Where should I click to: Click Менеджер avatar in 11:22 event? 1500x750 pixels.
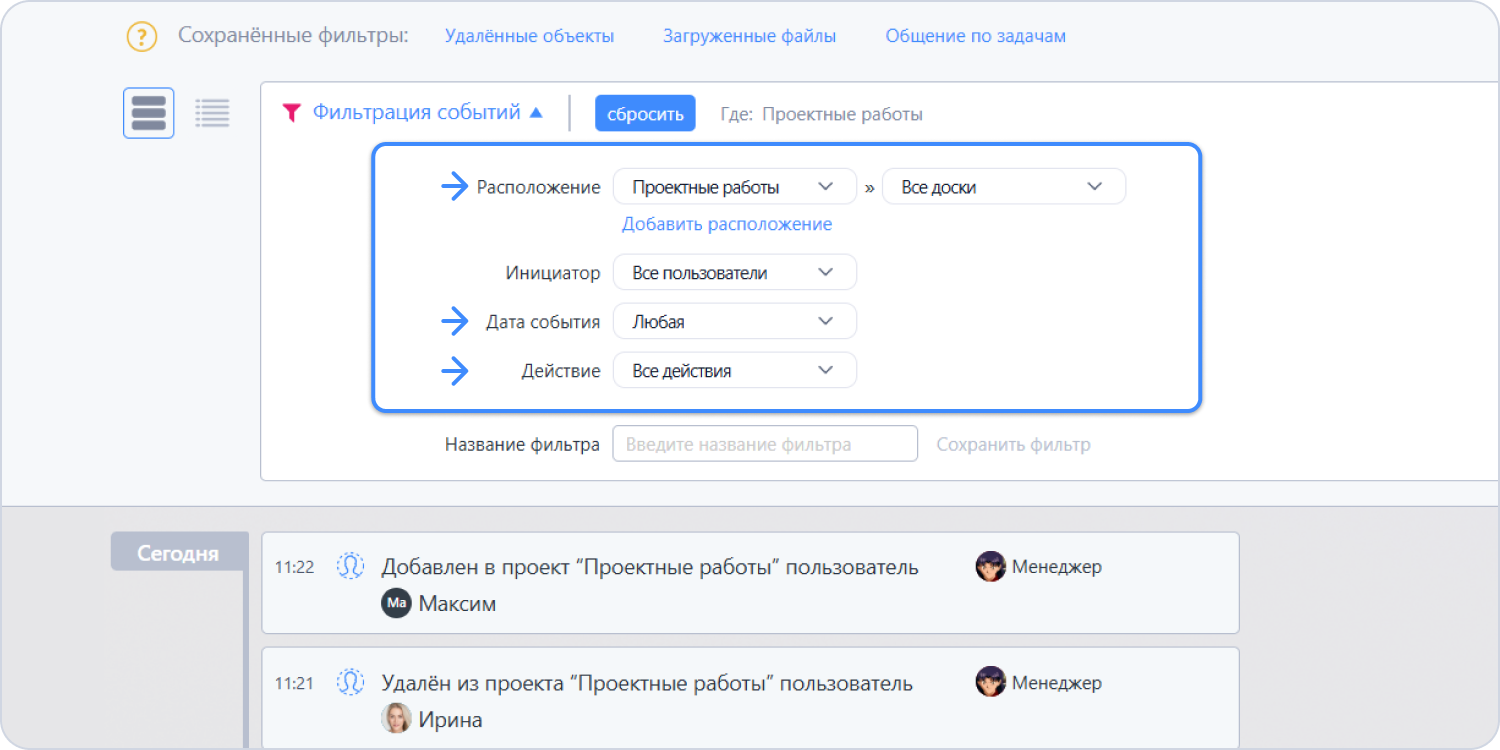pos(990,566)
